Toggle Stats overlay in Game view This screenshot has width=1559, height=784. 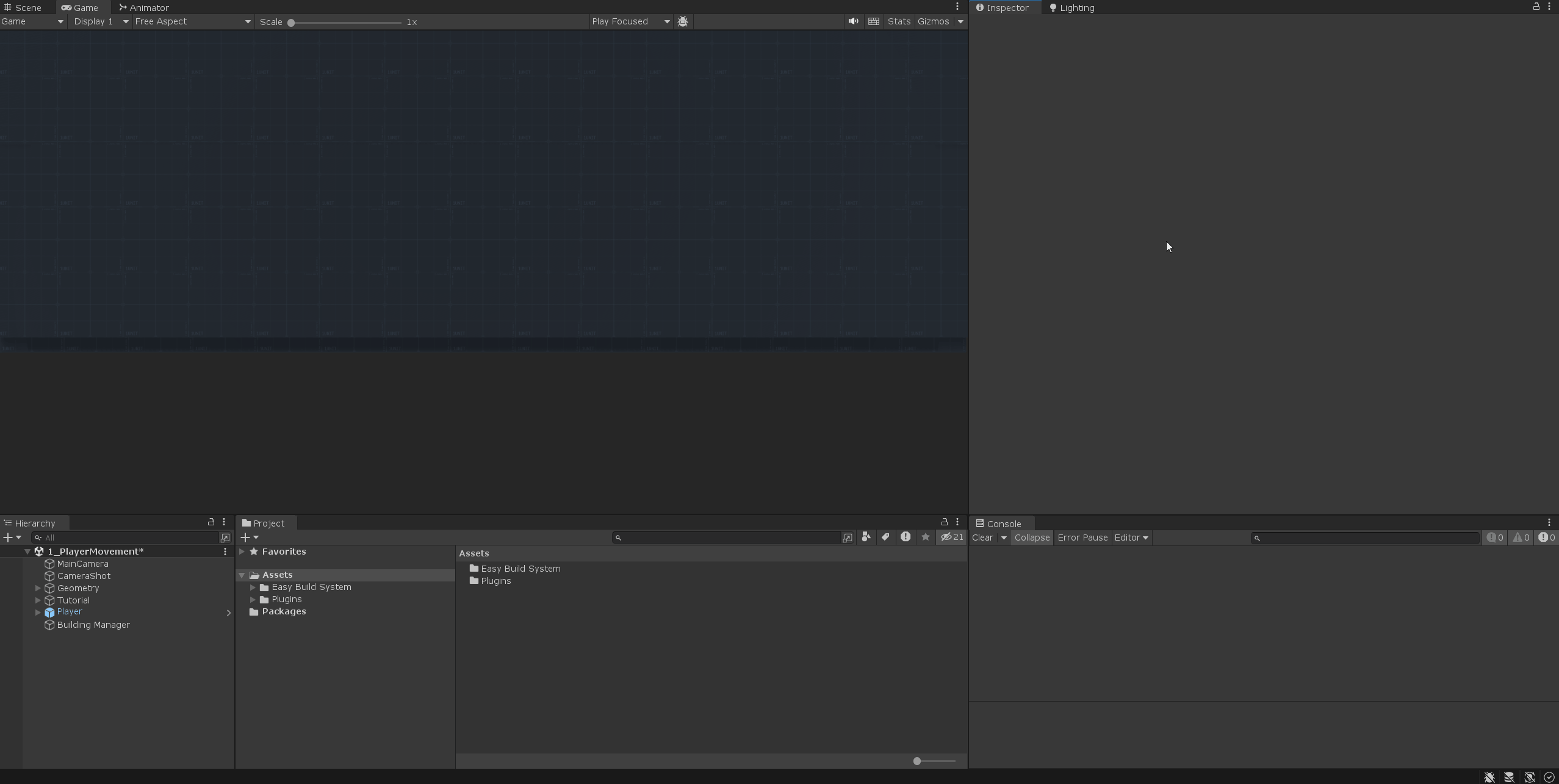click(899, 21)
